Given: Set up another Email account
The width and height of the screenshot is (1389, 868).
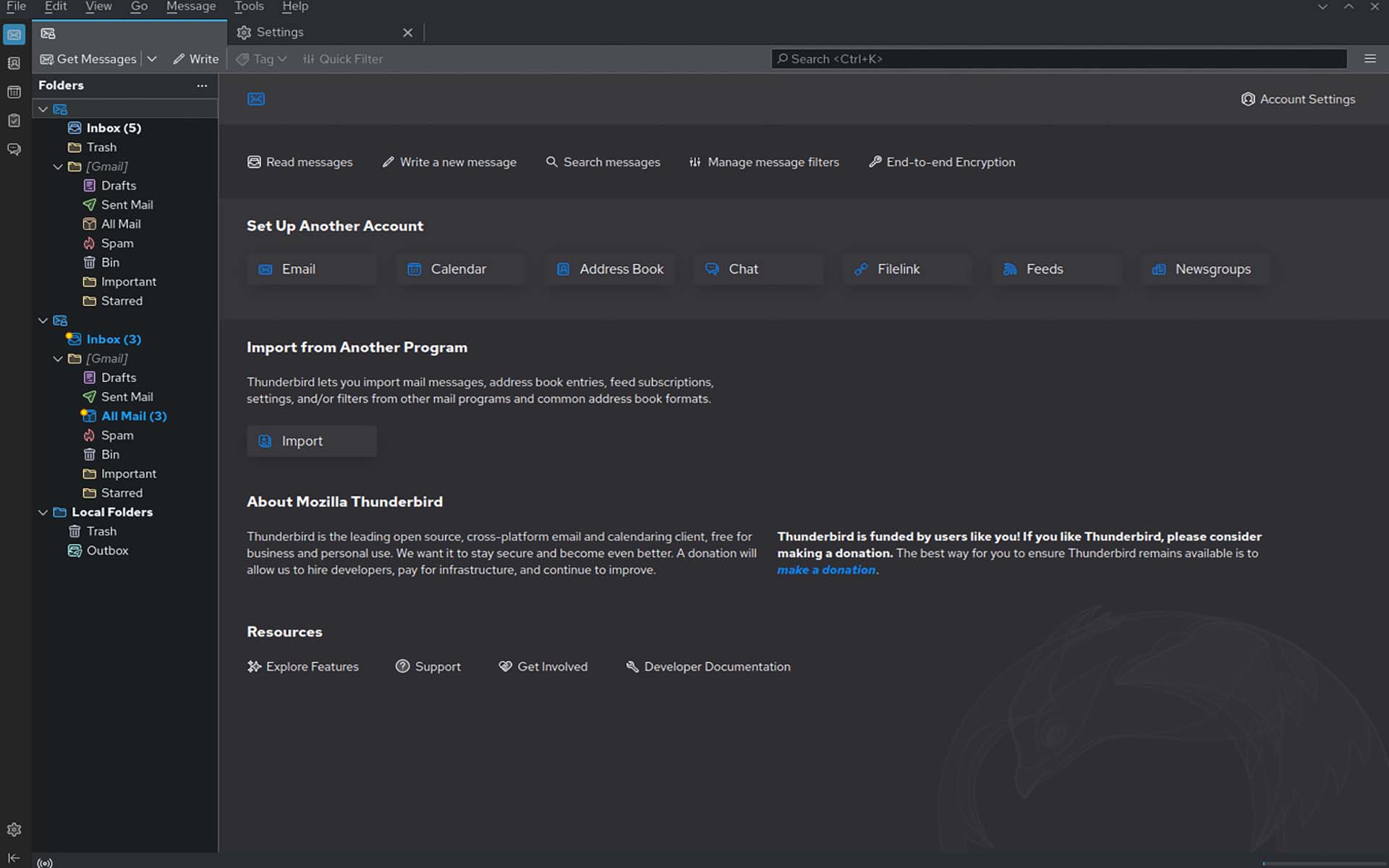Looking at the screenshot, I should (x=312, y=269).
